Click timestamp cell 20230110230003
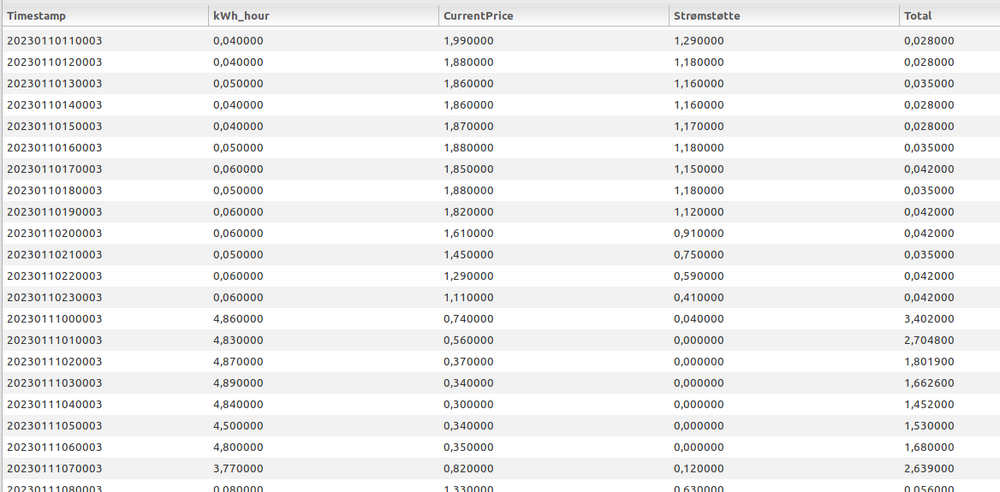 pyautogui.click(x=55, y=297)
